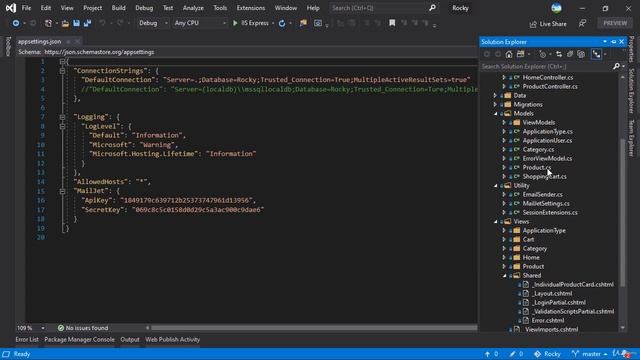Click the Send Feedback icon next to Live Share
This screenshot has height=360, width=640.
582,24
